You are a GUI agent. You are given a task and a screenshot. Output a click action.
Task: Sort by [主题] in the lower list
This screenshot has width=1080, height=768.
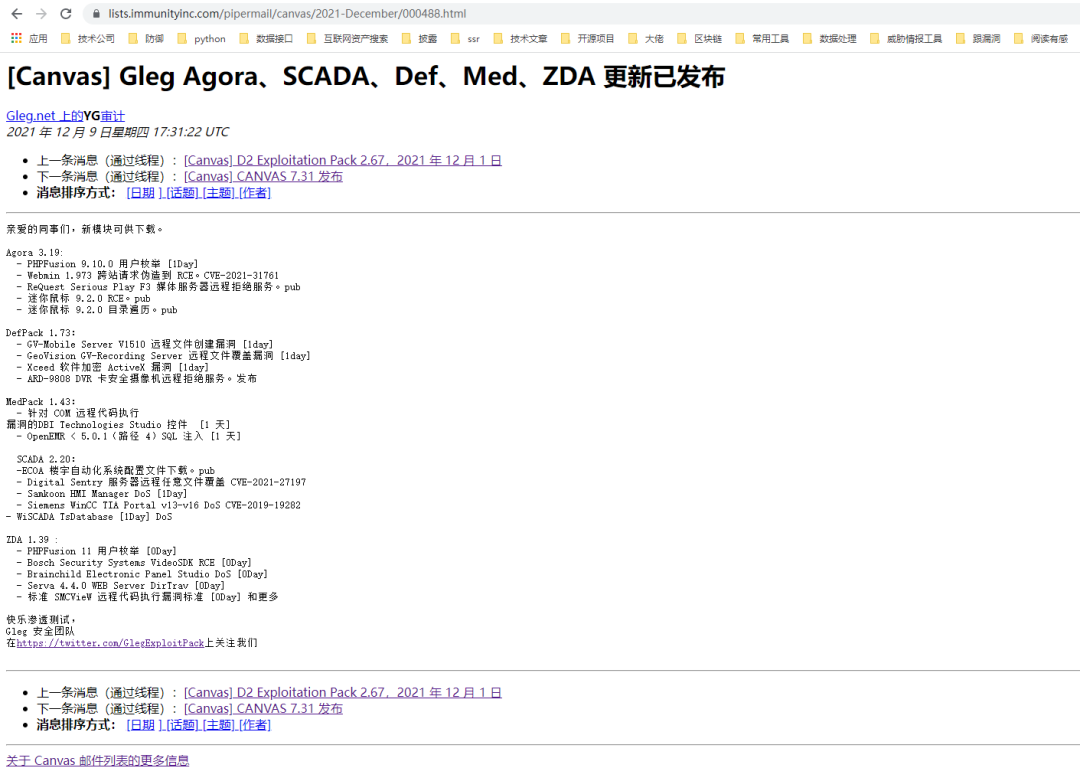pos(219,725)
